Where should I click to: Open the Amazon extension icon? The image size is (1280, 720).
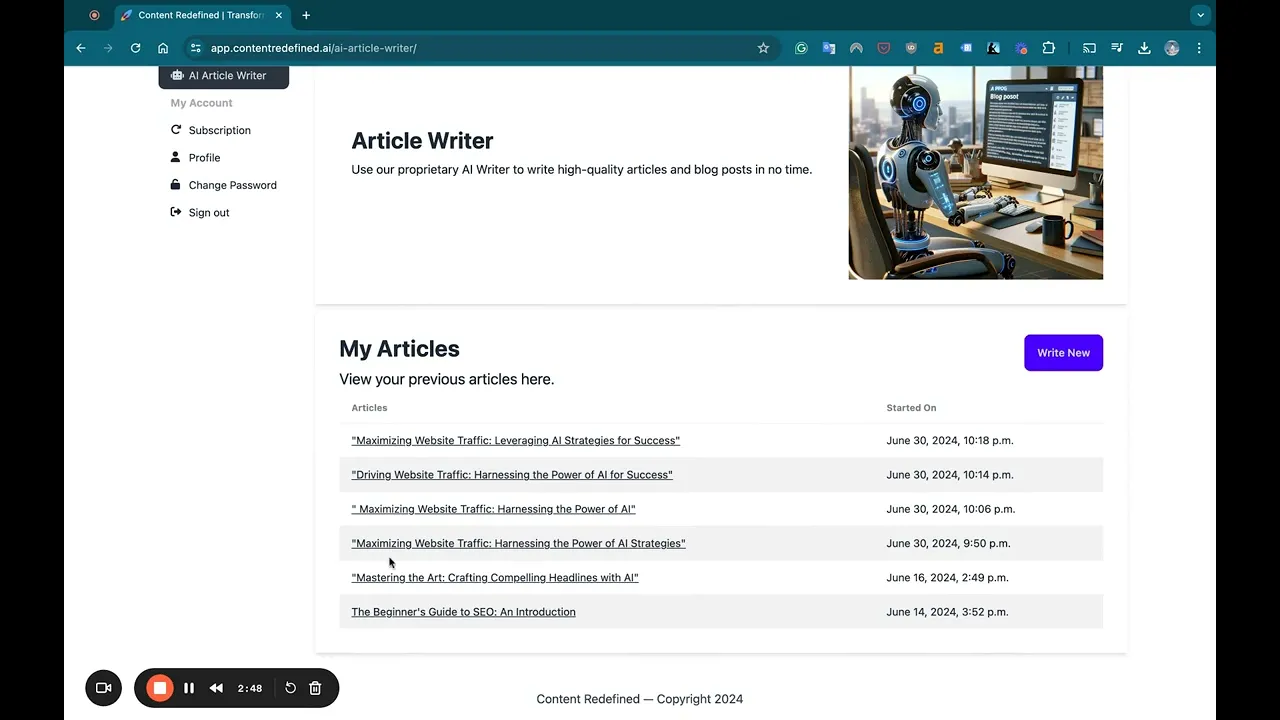click(938, 48)
